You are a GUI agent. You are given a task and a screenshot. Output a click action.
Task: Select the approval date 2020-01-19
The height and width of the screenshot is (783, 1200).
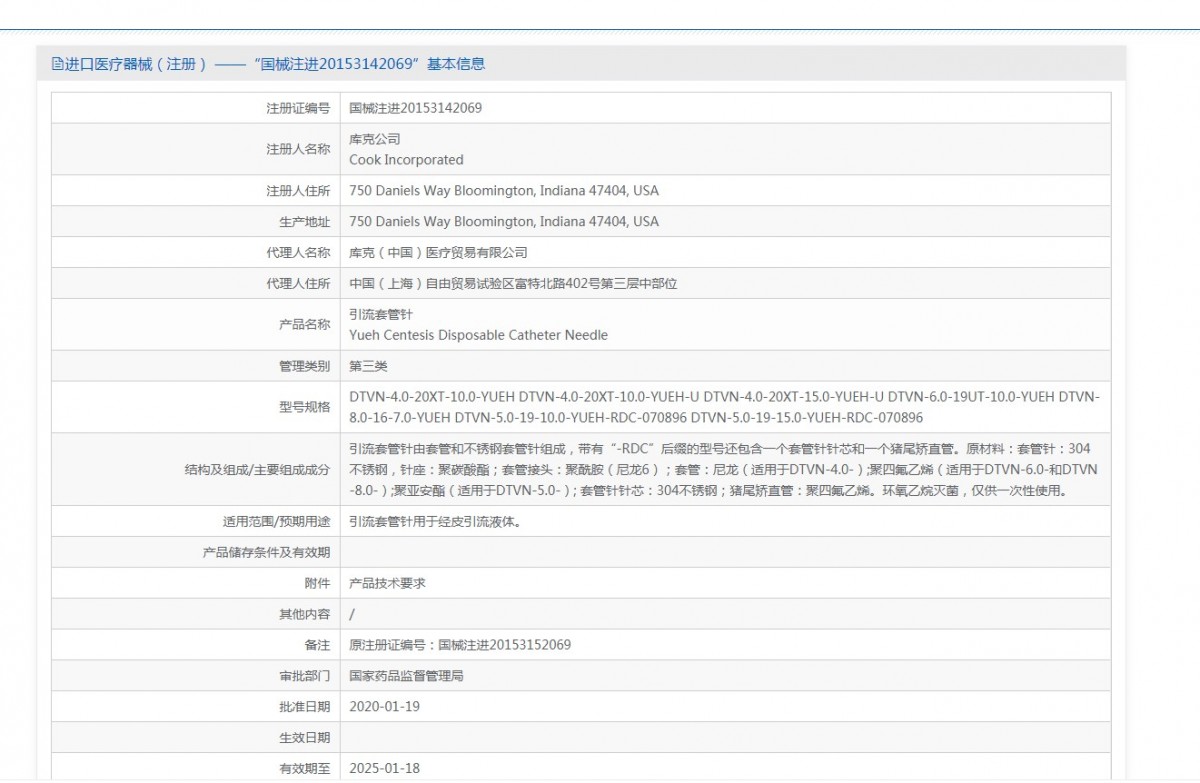pyautogui.click(x=385, y=707)
